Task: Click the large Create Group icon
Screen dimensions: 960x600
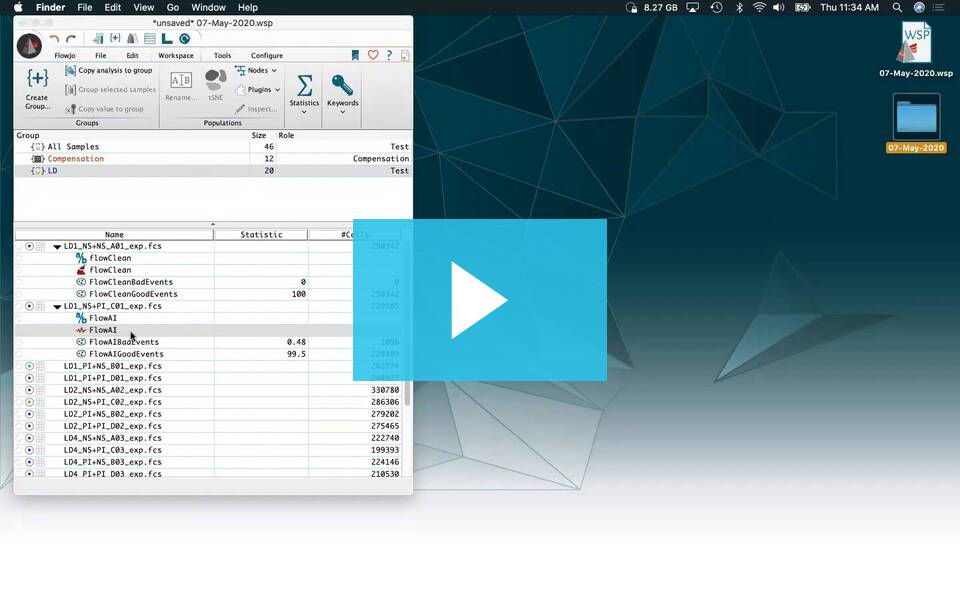Action: (37, 78)
